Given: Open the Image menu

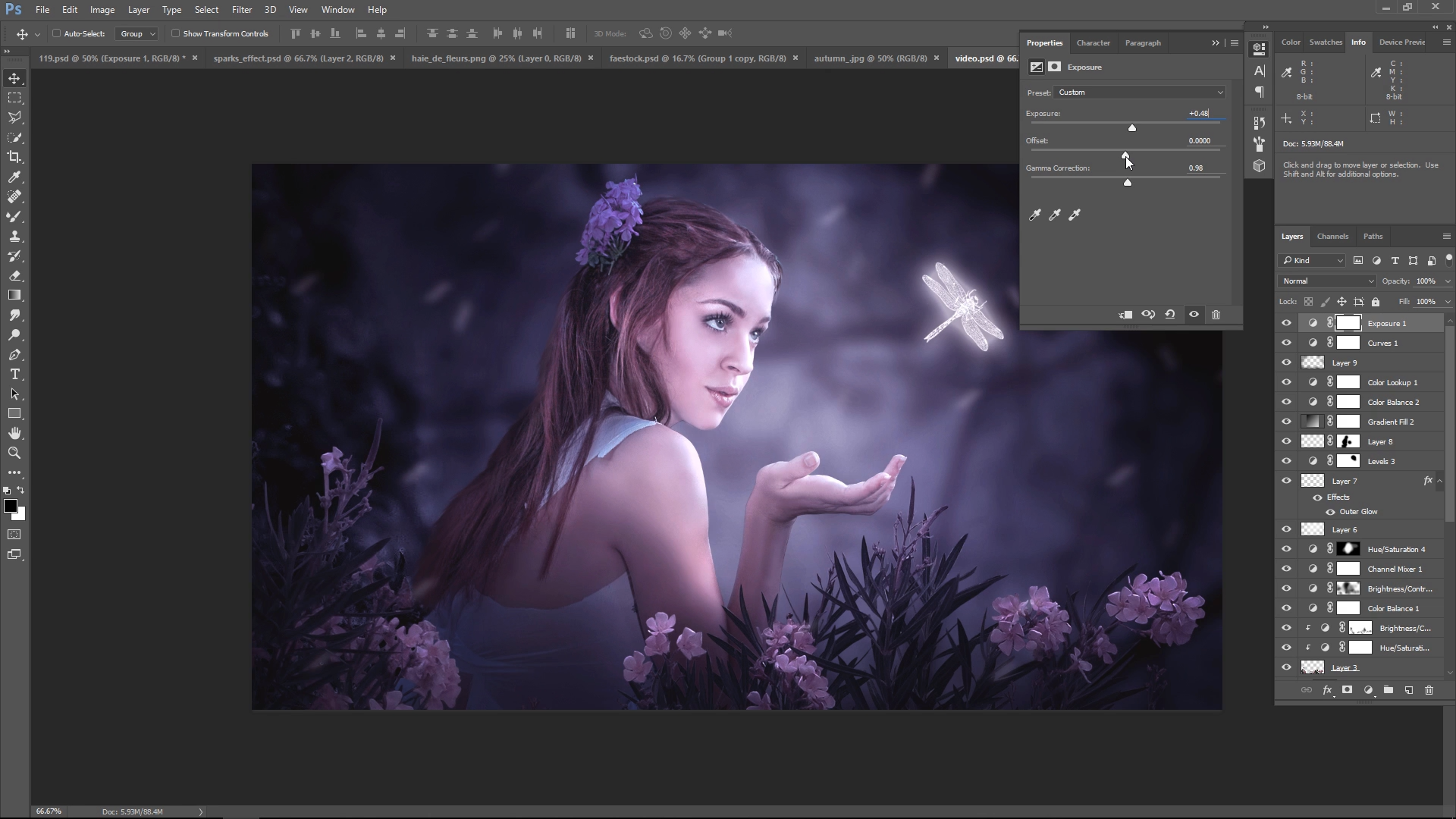Looking at the screenshot, I should tap(102, 10).
